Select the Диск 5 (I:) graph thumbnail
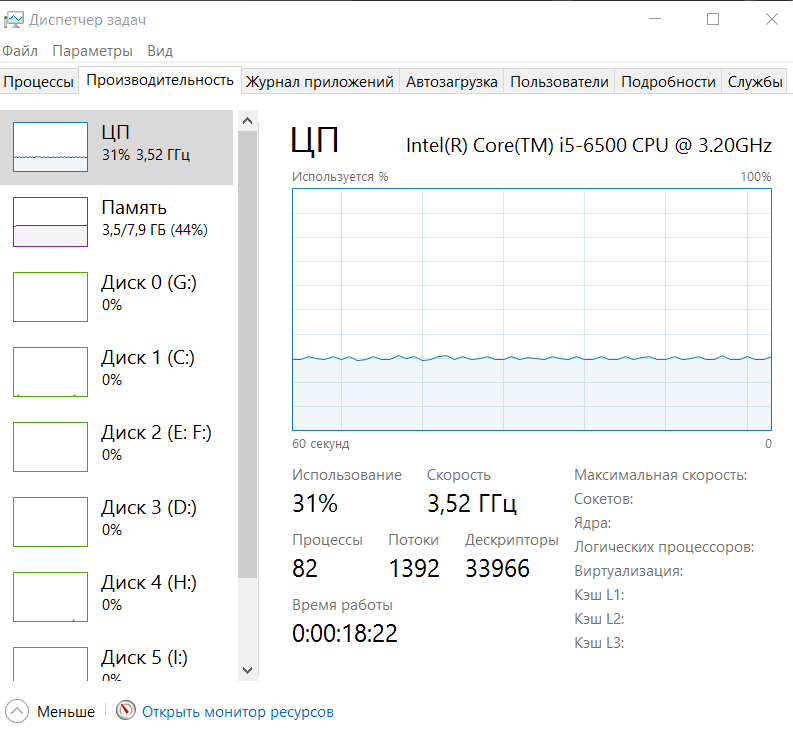This screenshot has height=730, width=793. tap(50, 664)
